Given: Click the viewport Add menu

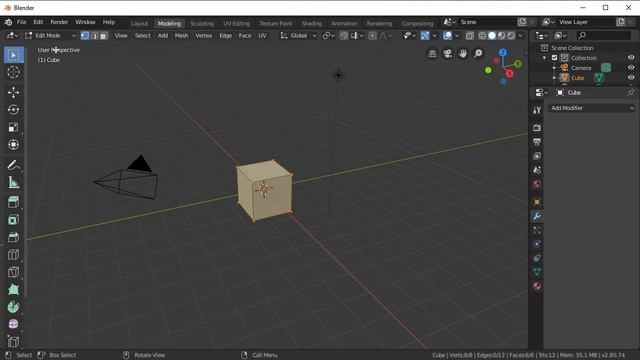Looking at the screenshot, I should click(162, 36).
